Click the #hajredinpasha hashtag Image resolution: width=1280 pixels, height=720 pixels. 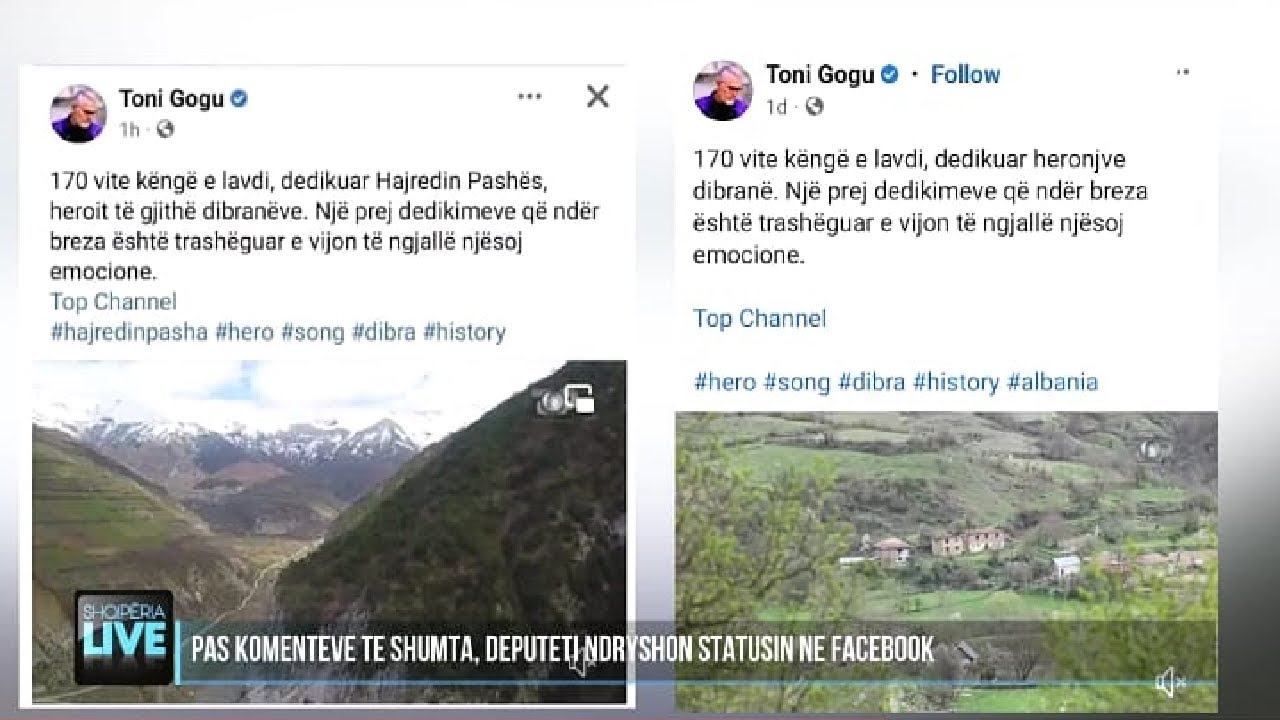pyautogui.click(x=128, y=332)
